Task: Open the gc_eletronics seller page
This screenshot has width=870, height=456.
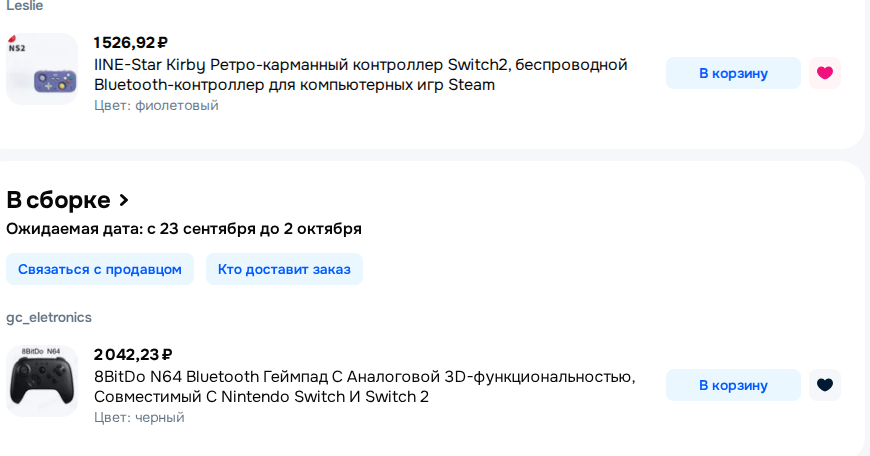Action: (x=49, y=317)
